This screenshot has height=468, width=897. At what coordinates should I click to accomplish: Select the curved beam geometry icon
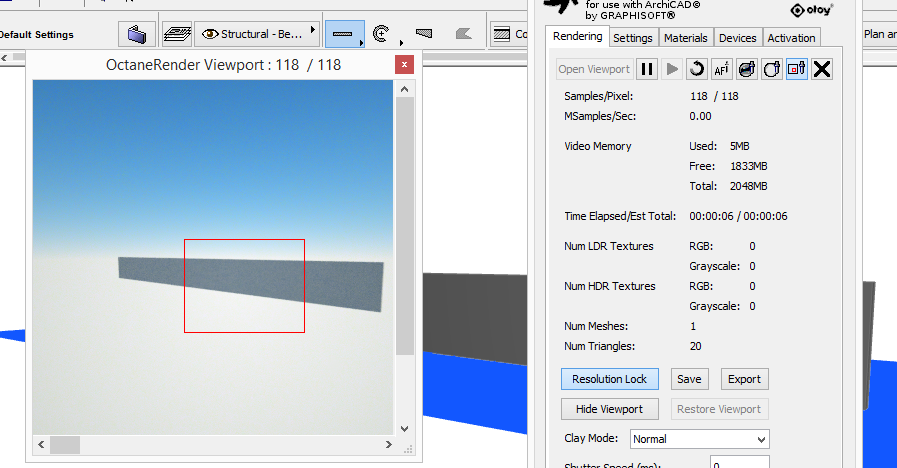click(x=381, y=34)
